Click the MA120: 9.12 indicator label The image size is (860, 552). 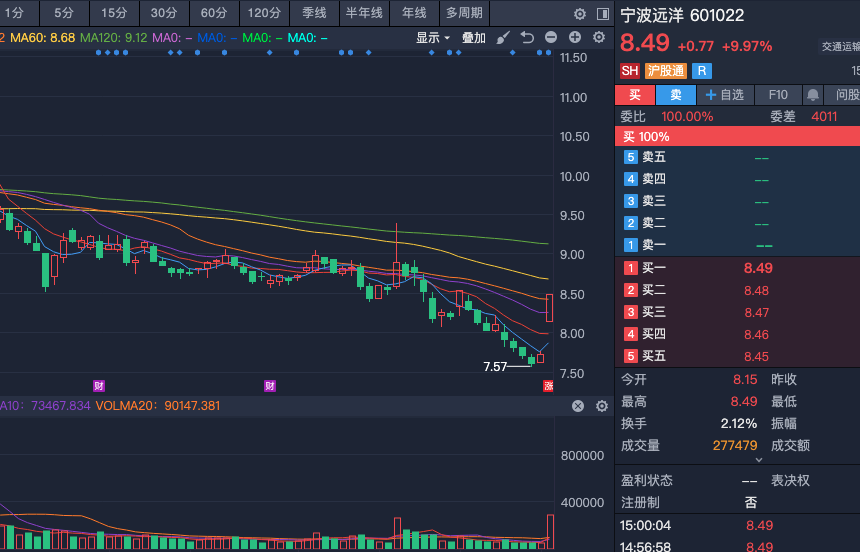pyautogui.click(x=114, y=38)
